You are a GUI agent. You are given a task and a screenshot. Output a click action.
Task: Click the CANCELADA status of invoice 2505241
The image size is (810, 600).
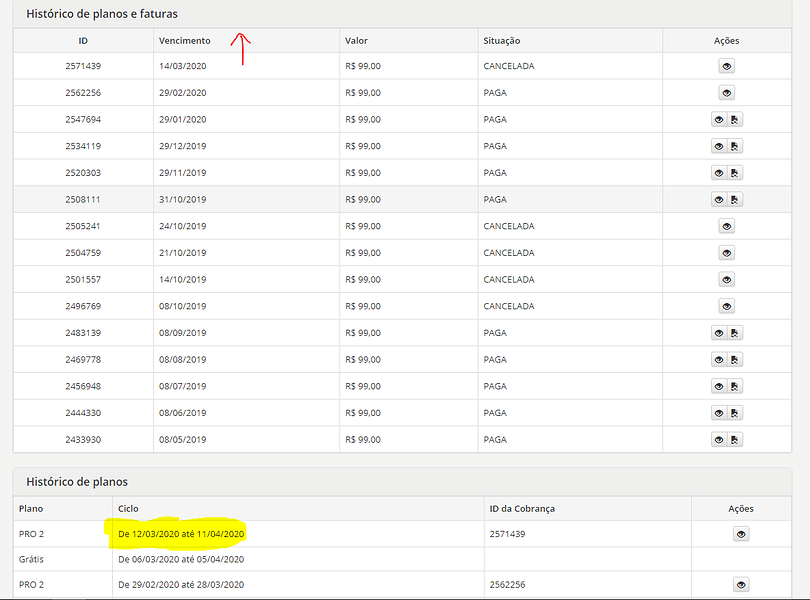(509, 226)
